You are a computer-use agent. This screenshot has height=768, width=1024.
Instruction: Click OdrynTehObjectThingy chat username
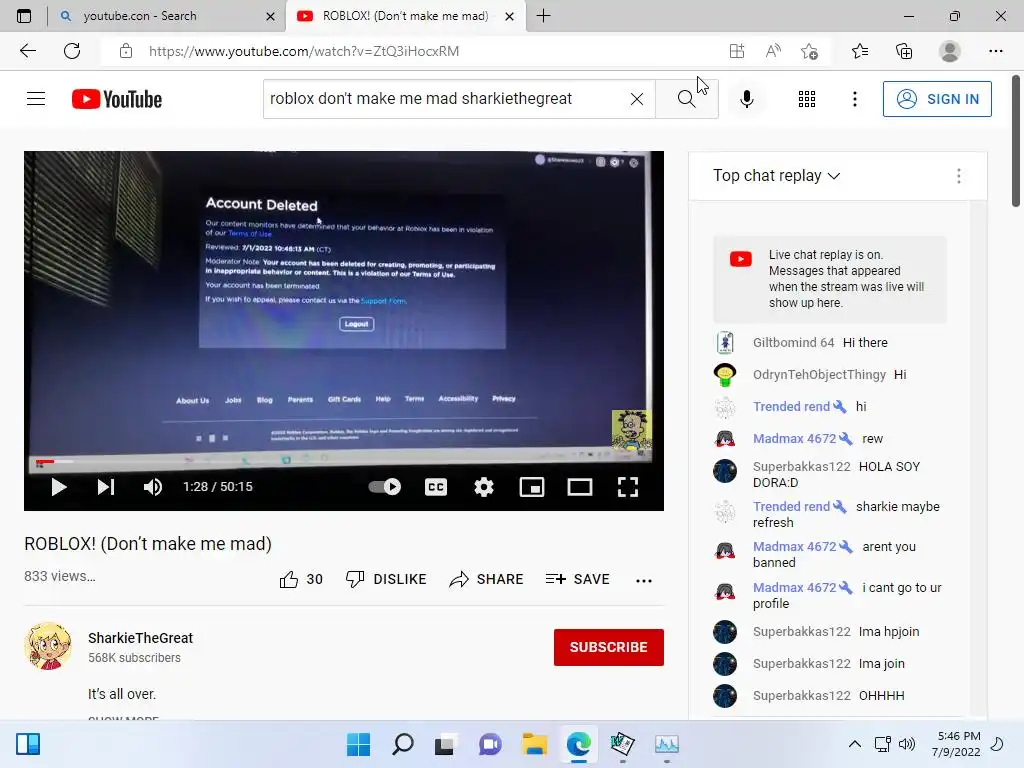(819, 375)
